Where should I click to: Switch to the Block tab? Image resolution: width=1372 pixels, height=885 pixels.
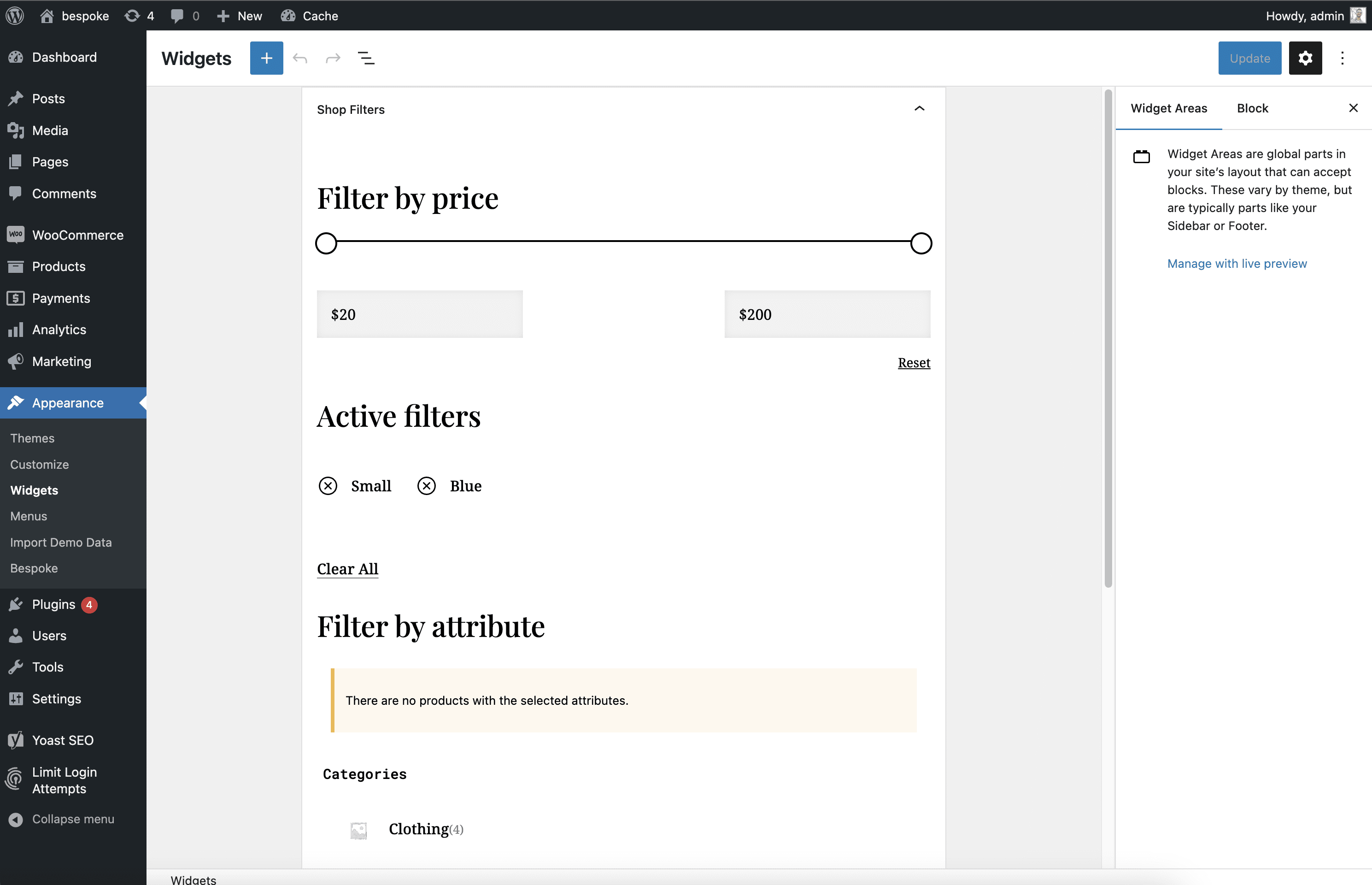pyautogui.click(x=1252, y=108)
